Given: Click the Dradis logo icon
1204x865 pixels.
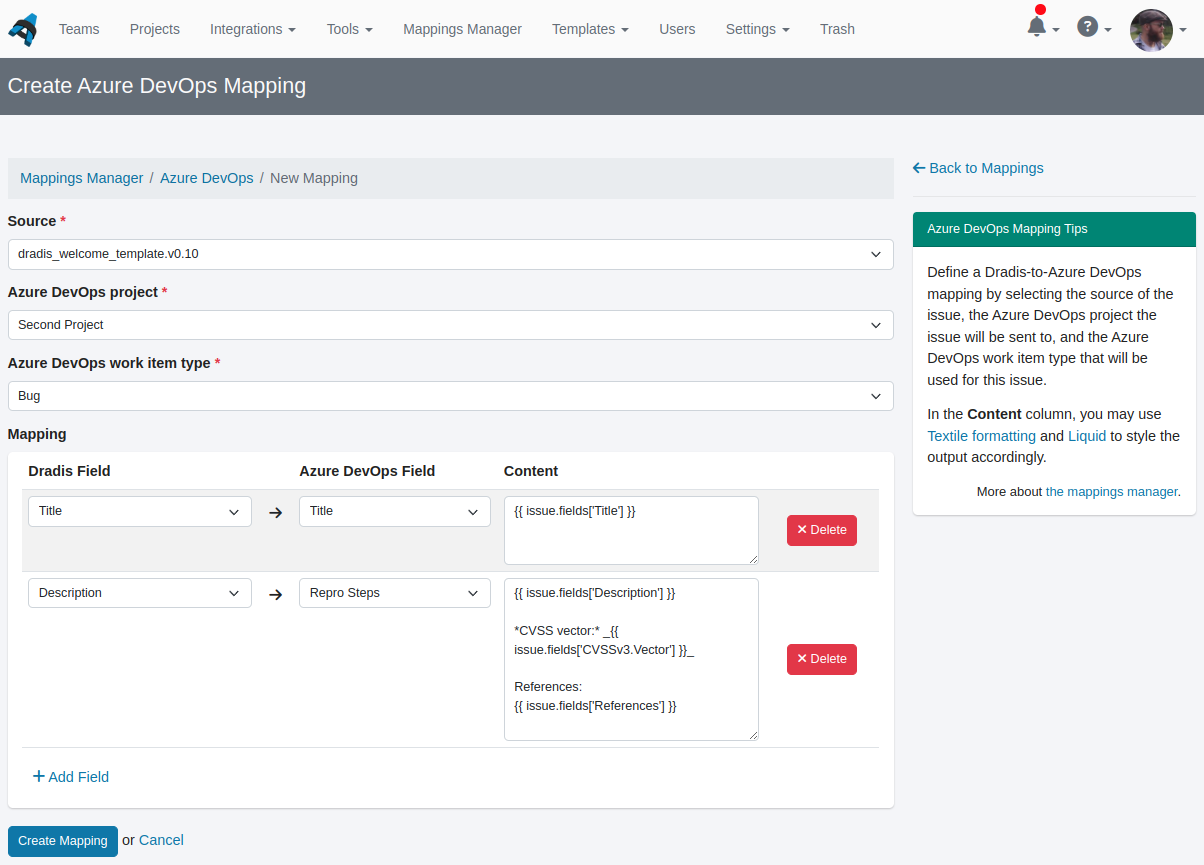Looking at the screenshot, I should pos(23,29).
